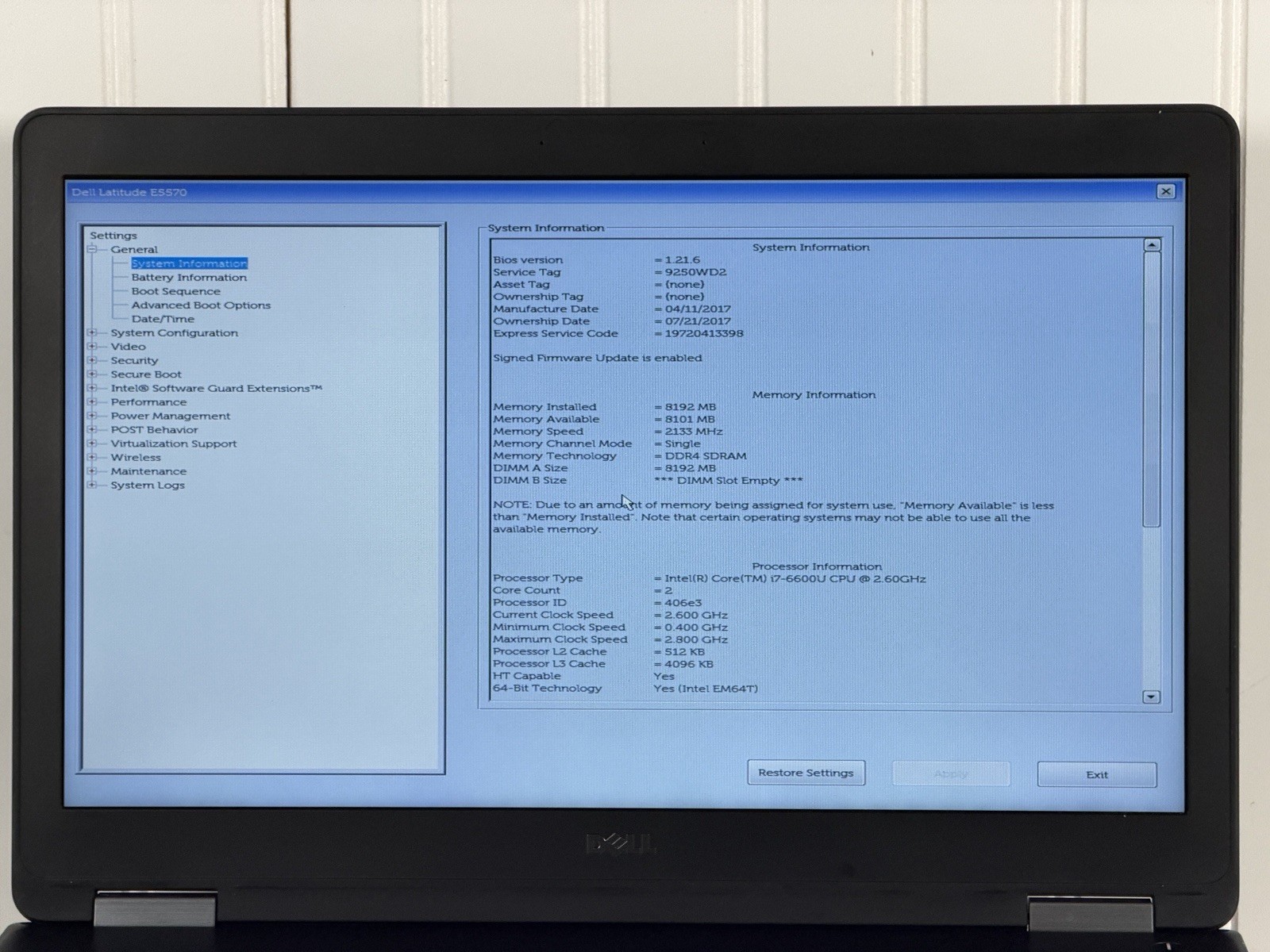Open Boot Sequence settings

[x=175, y=291]
